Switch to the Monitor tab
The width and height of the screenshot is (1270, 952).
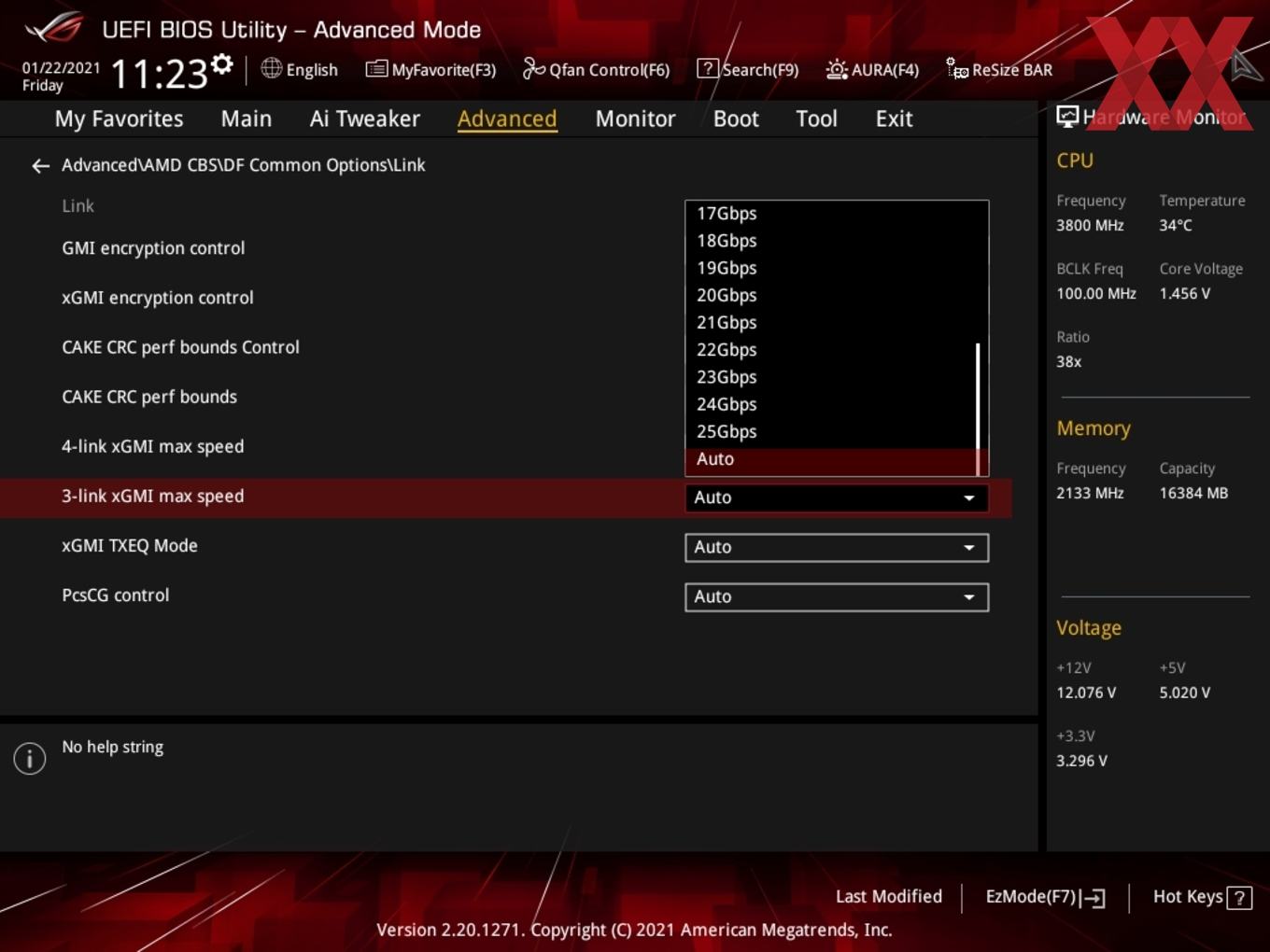[635, 119]
